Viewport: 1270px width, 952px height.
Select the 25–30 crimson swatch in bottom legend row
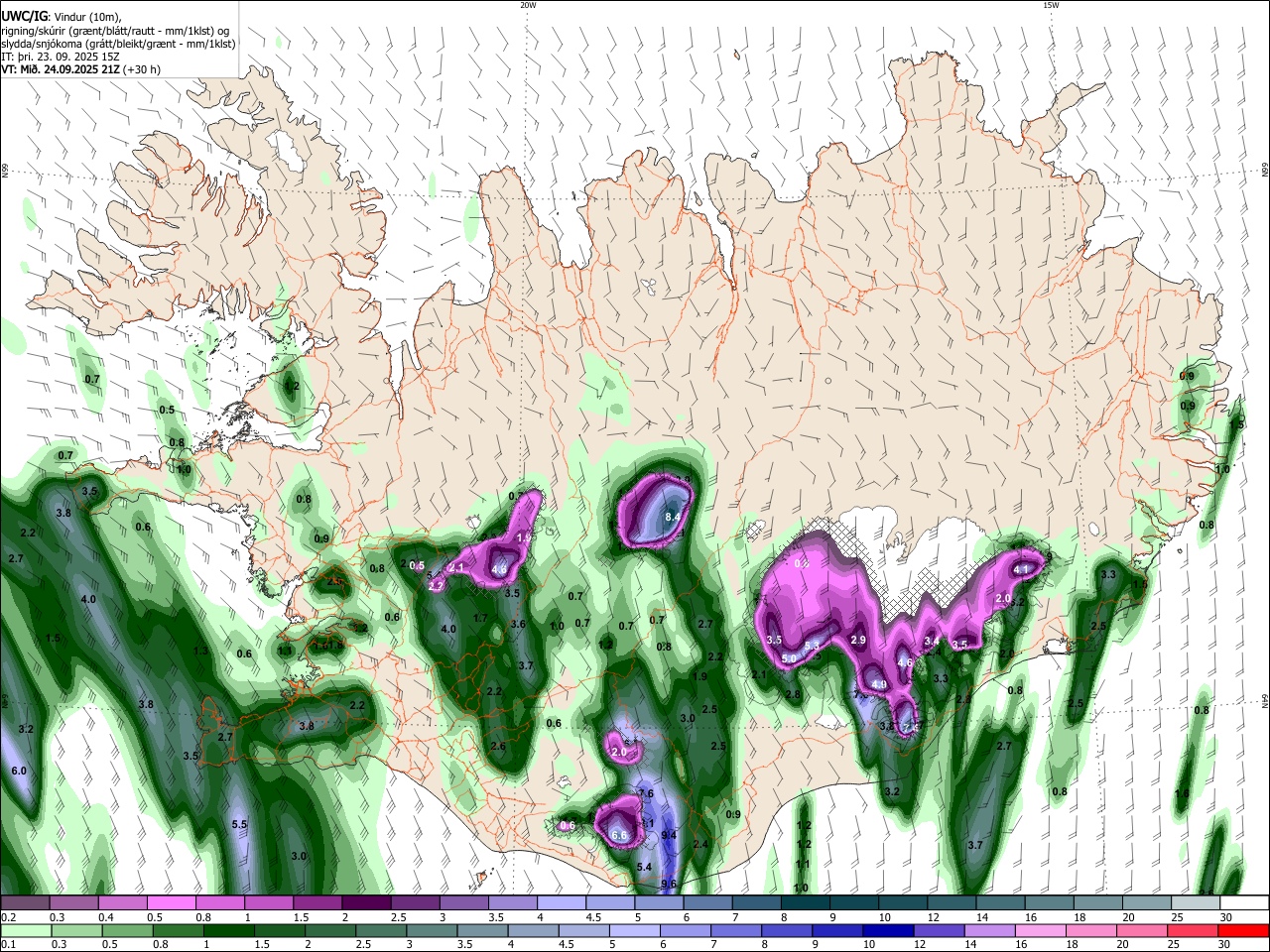coord(1194,930)
